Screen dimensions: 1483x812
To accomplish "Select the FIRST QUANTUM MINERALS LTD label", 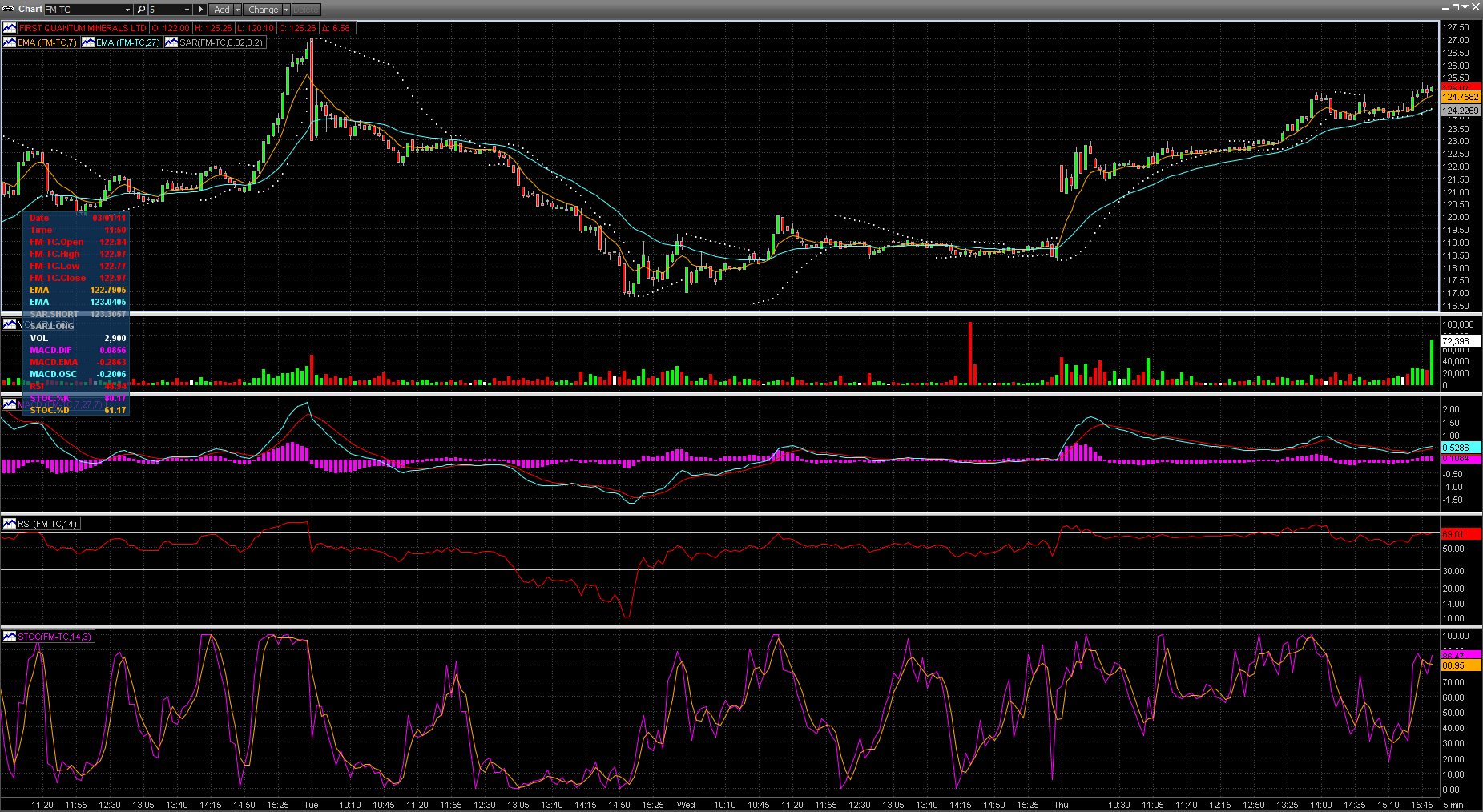I will coord(83,28).
